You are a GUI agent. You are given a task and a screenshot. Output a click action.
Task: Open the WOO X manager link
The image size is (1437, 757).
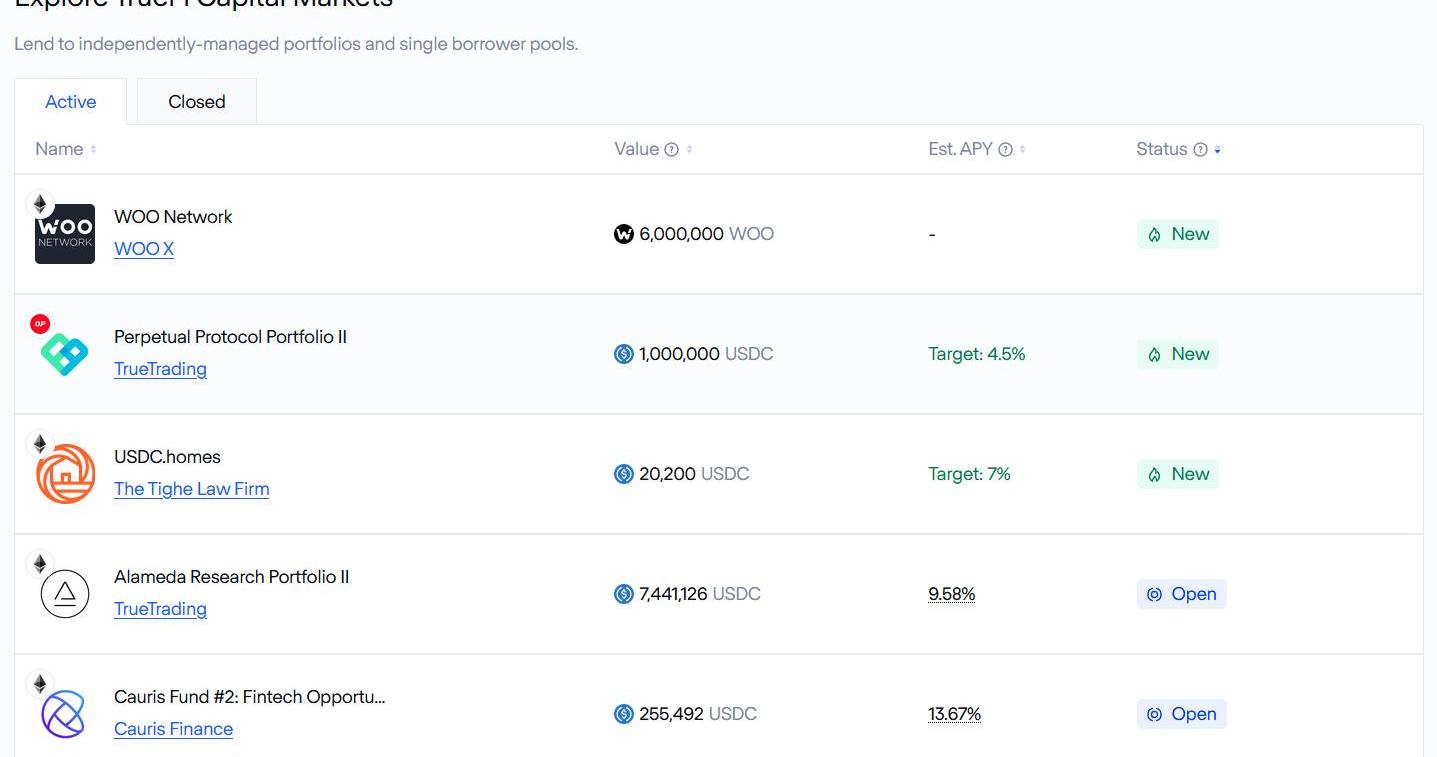pyautogui.click(x=144, y=249)
